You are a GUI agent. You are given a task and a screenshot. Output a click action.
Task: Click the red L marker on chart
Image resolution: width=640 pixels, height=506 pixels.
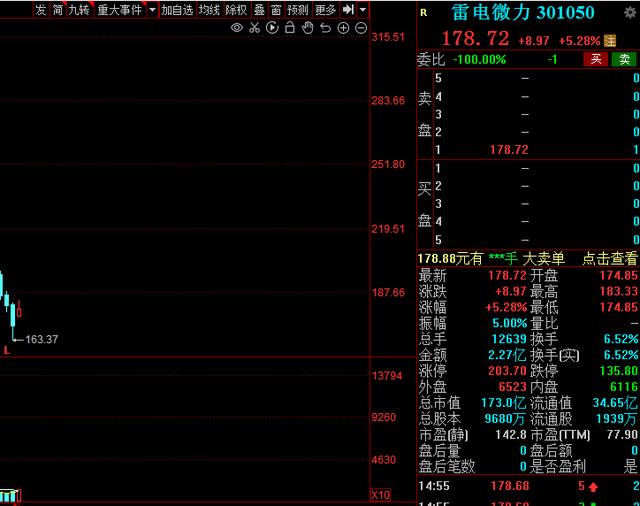point(7,350)
